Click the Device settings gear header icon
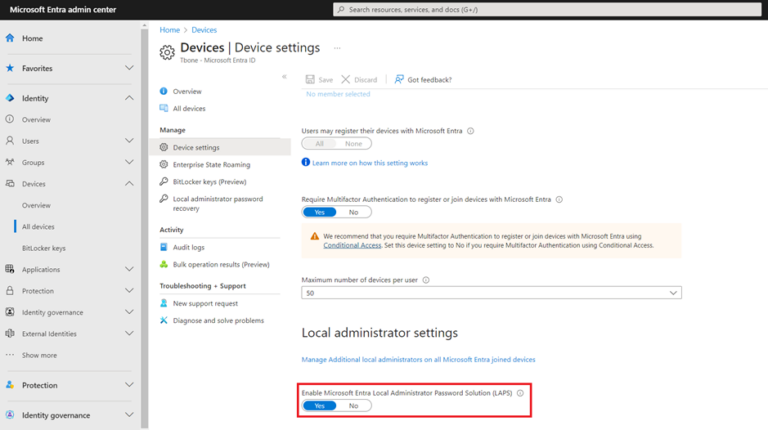Image resolution: width=768 pixels, height=430 pixels. 167,52
